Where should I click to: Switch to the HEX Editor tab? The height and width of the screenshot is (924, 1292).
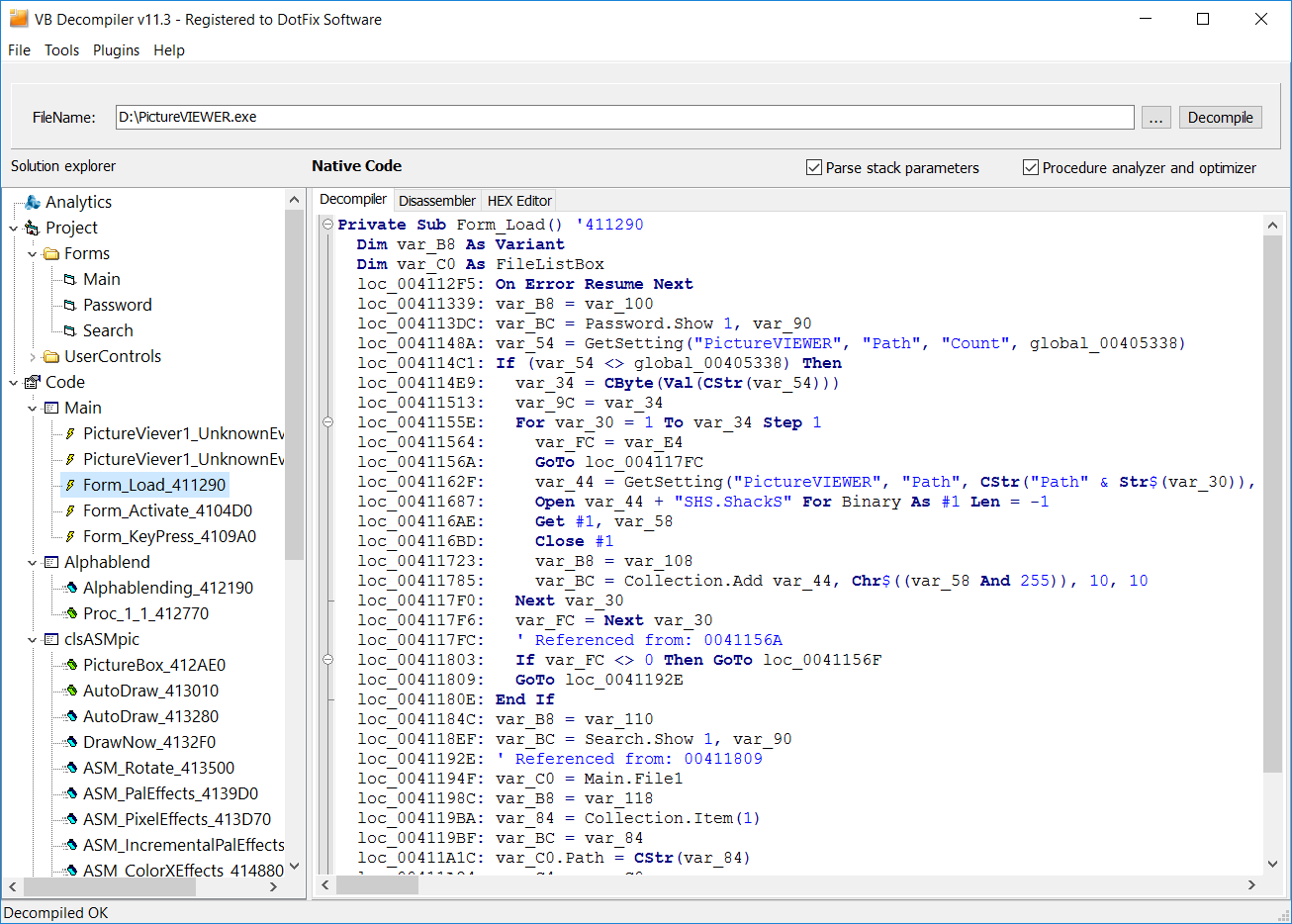point(519,200)
